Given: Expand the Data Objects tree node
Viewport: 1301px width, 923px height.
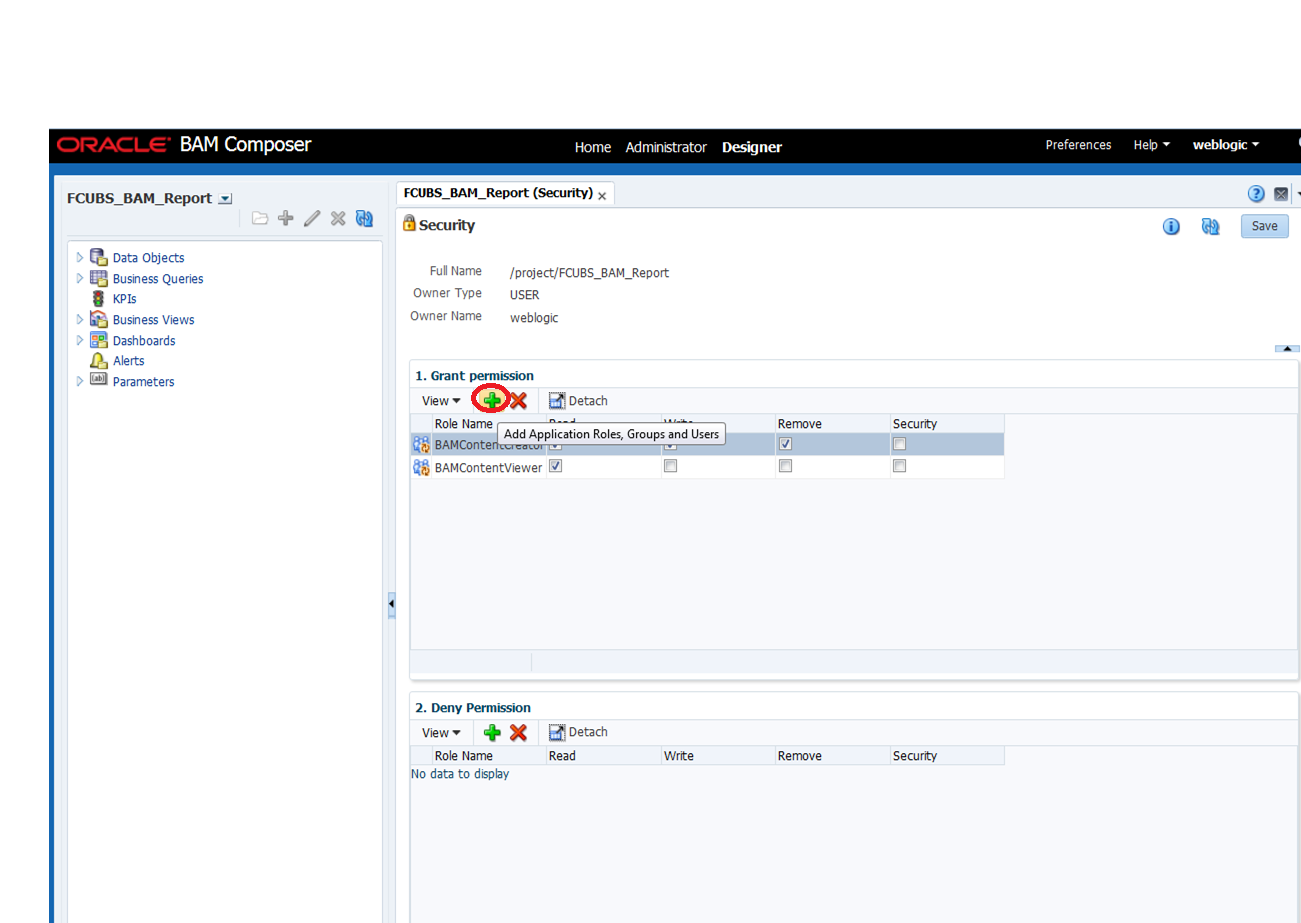Looking at the screenshot, I should (x=80, y=257).
